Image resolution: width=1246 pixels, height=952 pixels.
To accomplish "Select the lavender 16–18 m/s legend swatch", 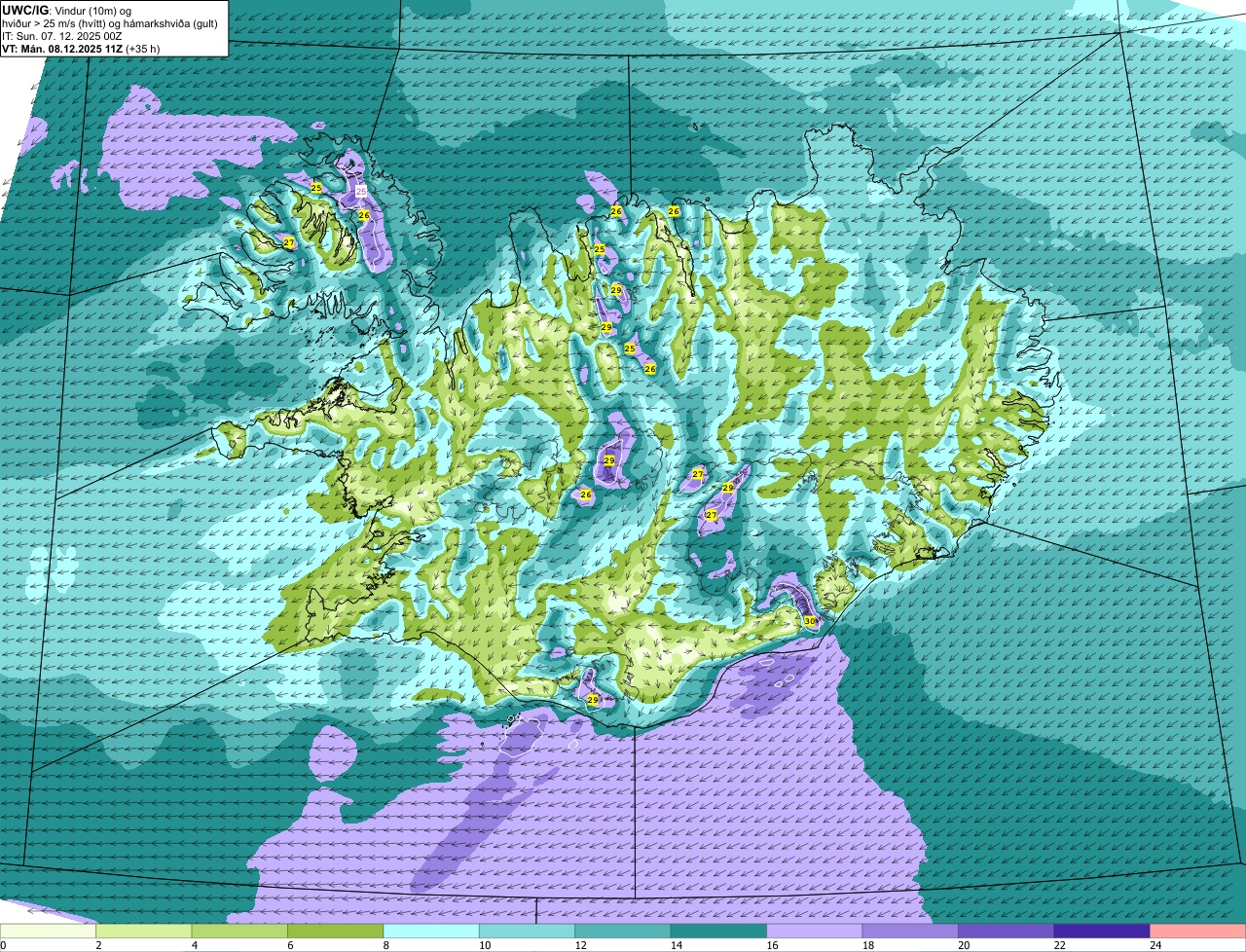I will coord(815,932).
